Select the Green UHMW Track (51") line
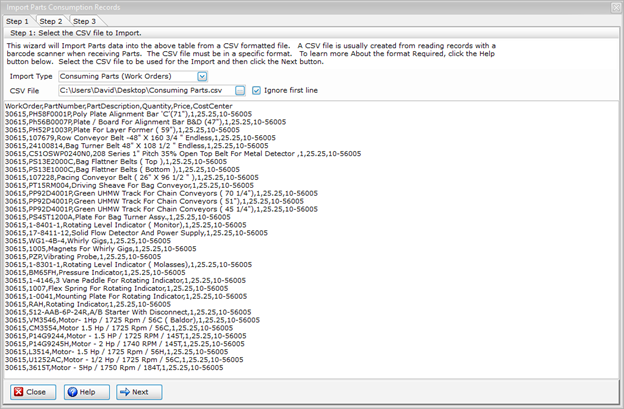Viewport: 624px width, 409px height. [x=154, y=202]
